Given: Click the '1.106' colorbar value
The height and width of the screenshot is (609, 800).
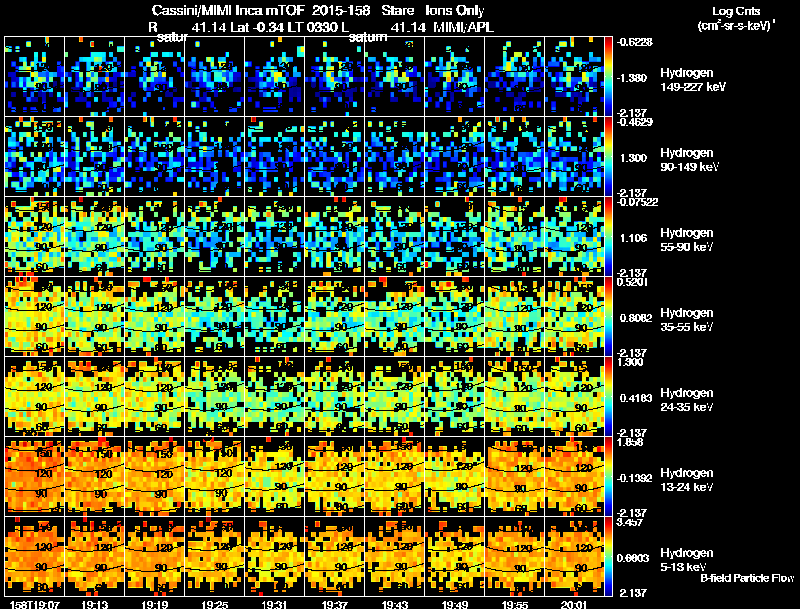Looking at the screenshot, I should click(633, 238).
